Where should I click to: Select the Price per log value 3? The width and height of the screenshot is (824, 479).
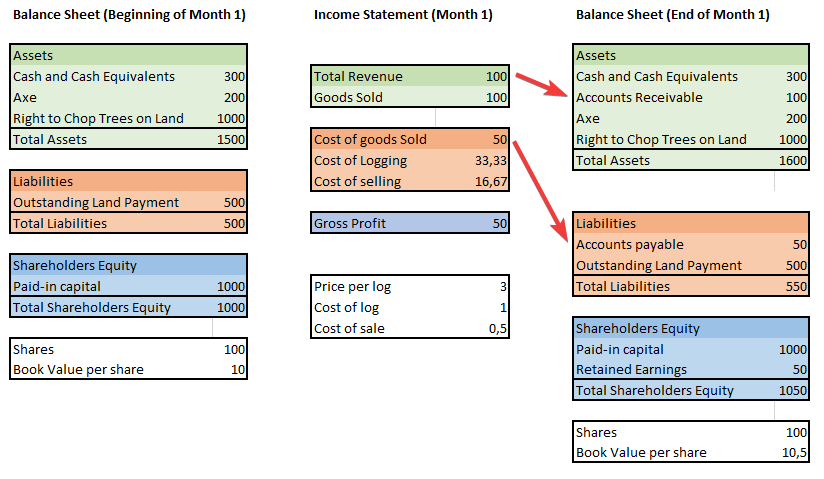coord(503,287)
